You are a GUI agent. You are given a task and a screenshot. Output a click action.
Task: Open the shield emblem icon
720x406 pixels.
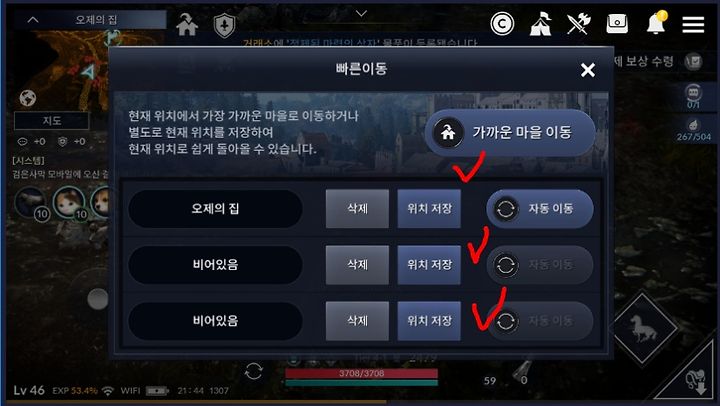(x=225, y=25)
